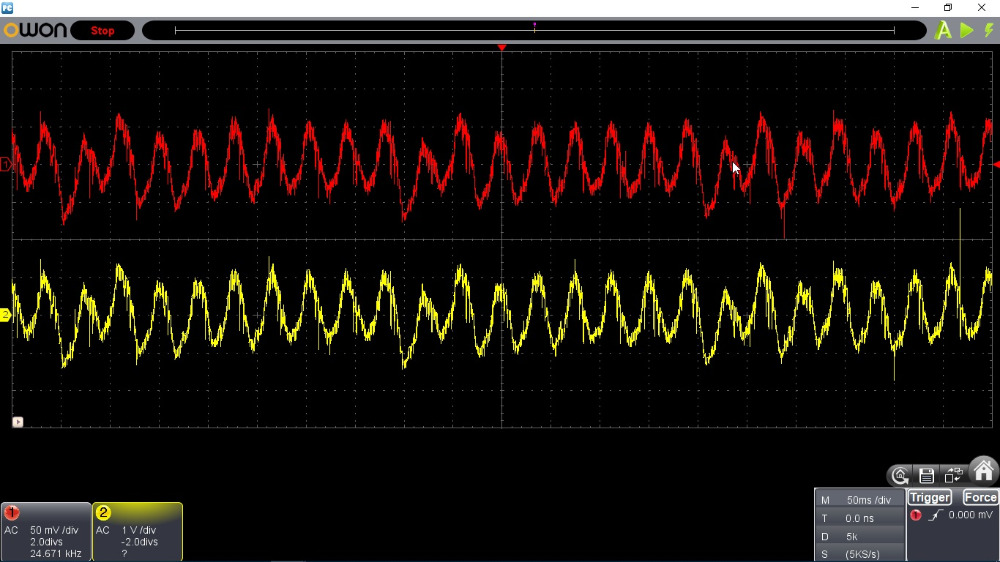Open channel 1 50 mV /div setting
Screen dimensions: 1000x562
point(56,530)
